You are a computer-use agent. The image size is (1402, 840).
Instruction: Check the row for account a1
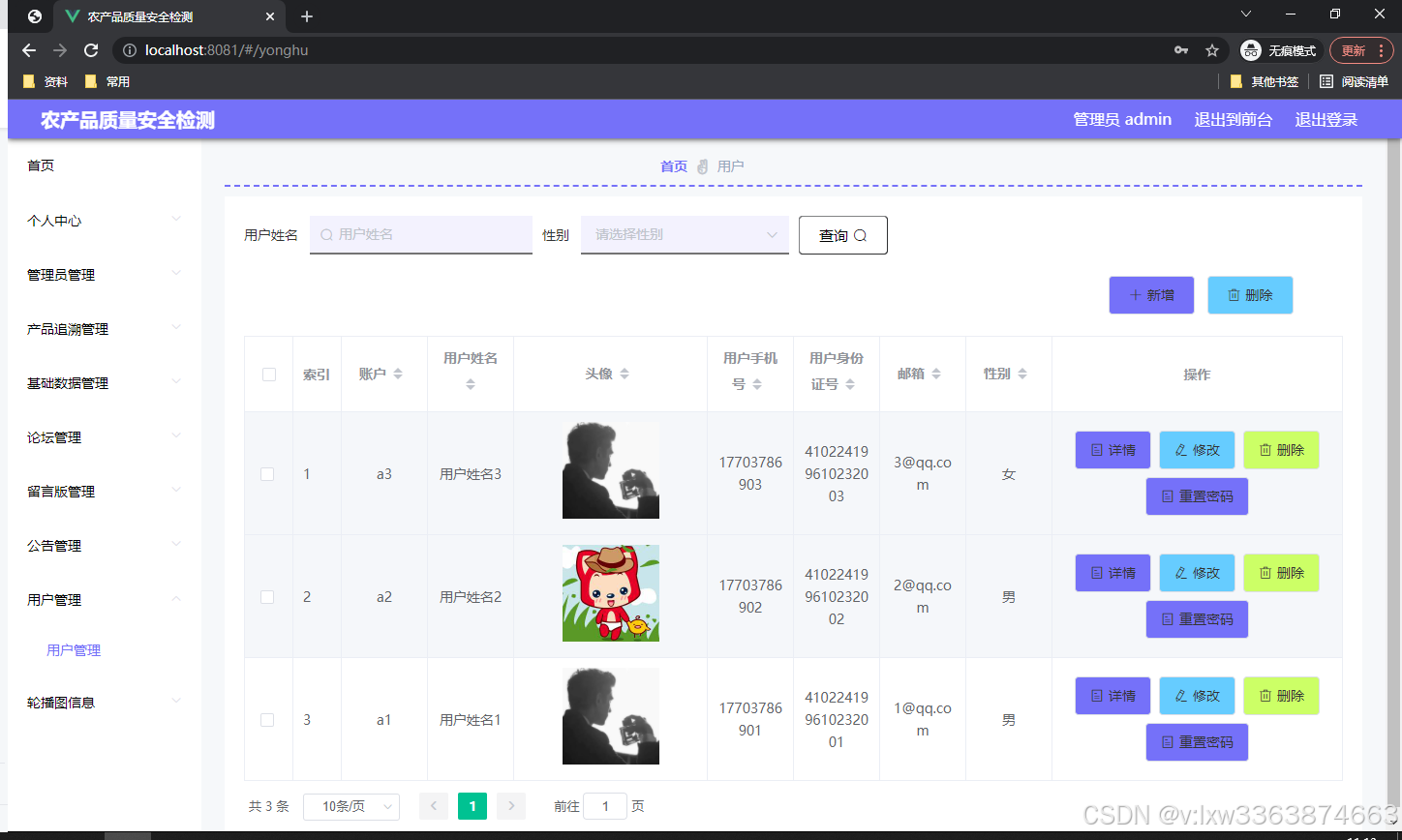click(x=267, y=720)
